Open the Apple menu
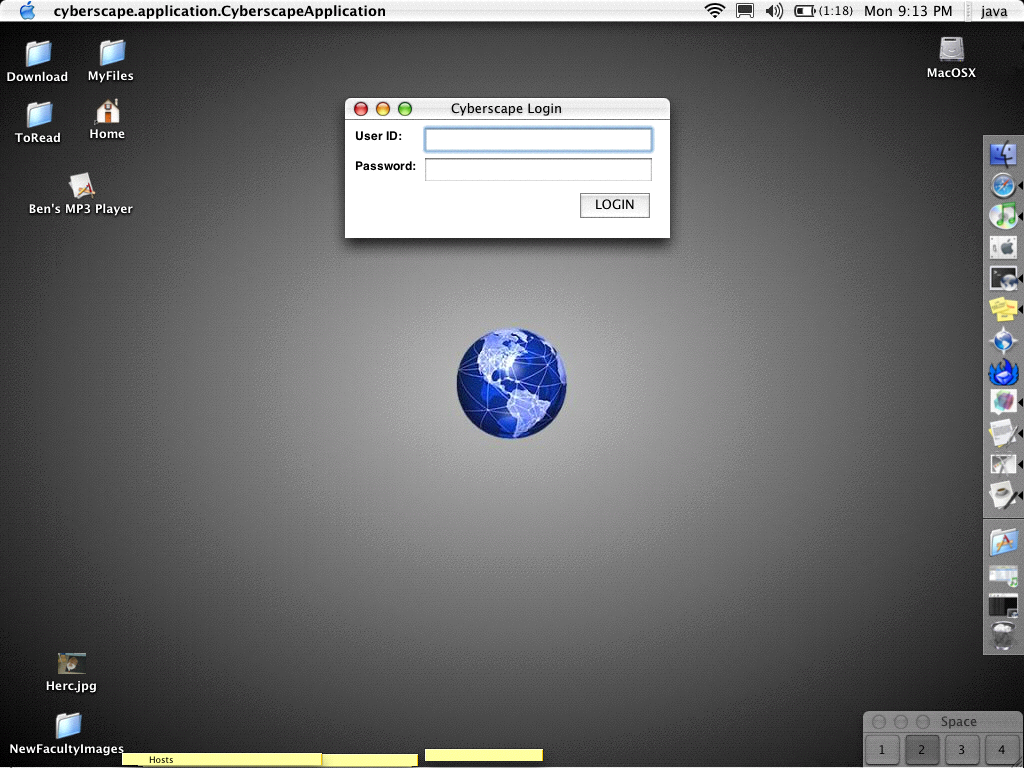The height and width of the screenshot is (768, 1024). pyautogui.click(x=27, y=11)
